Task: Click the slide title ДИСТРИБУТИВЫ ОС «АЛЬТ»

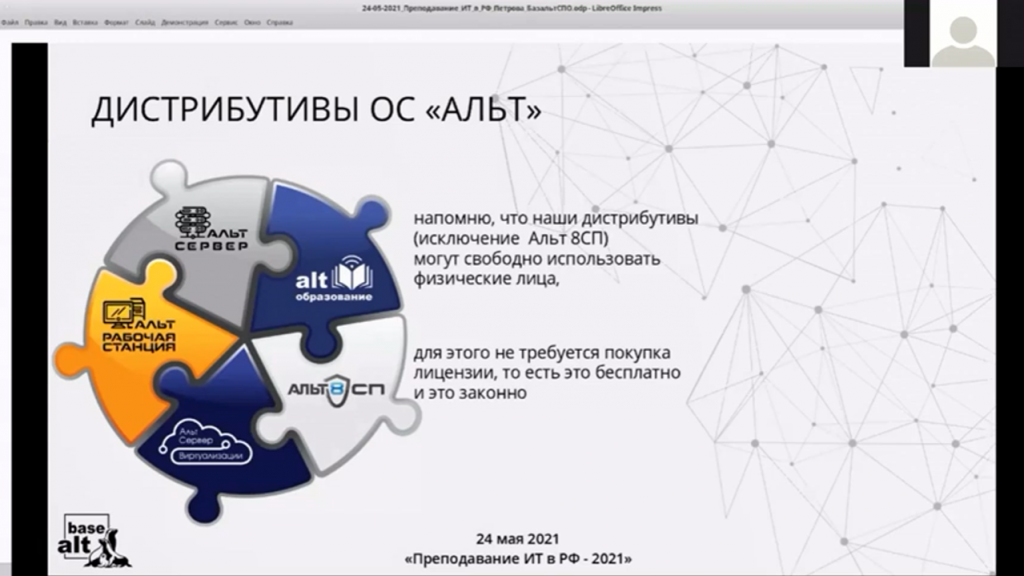Action: point(317,109)
